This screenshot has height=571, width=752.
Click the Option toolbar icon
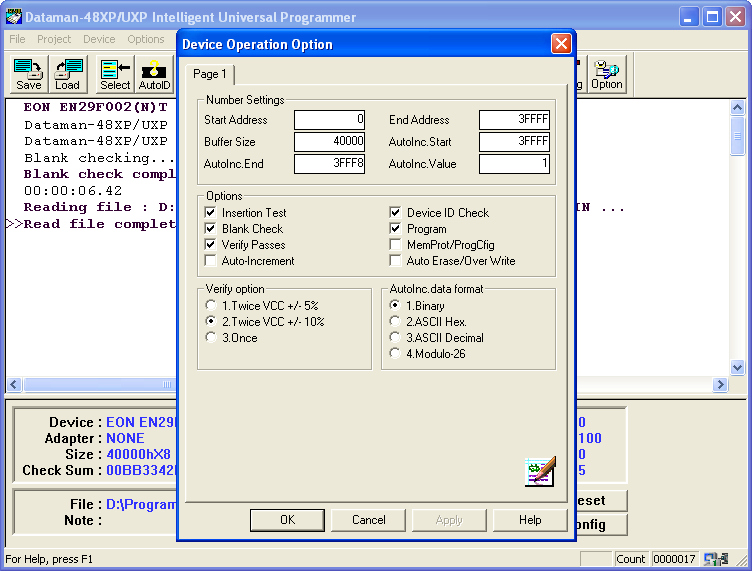(606, 74)
